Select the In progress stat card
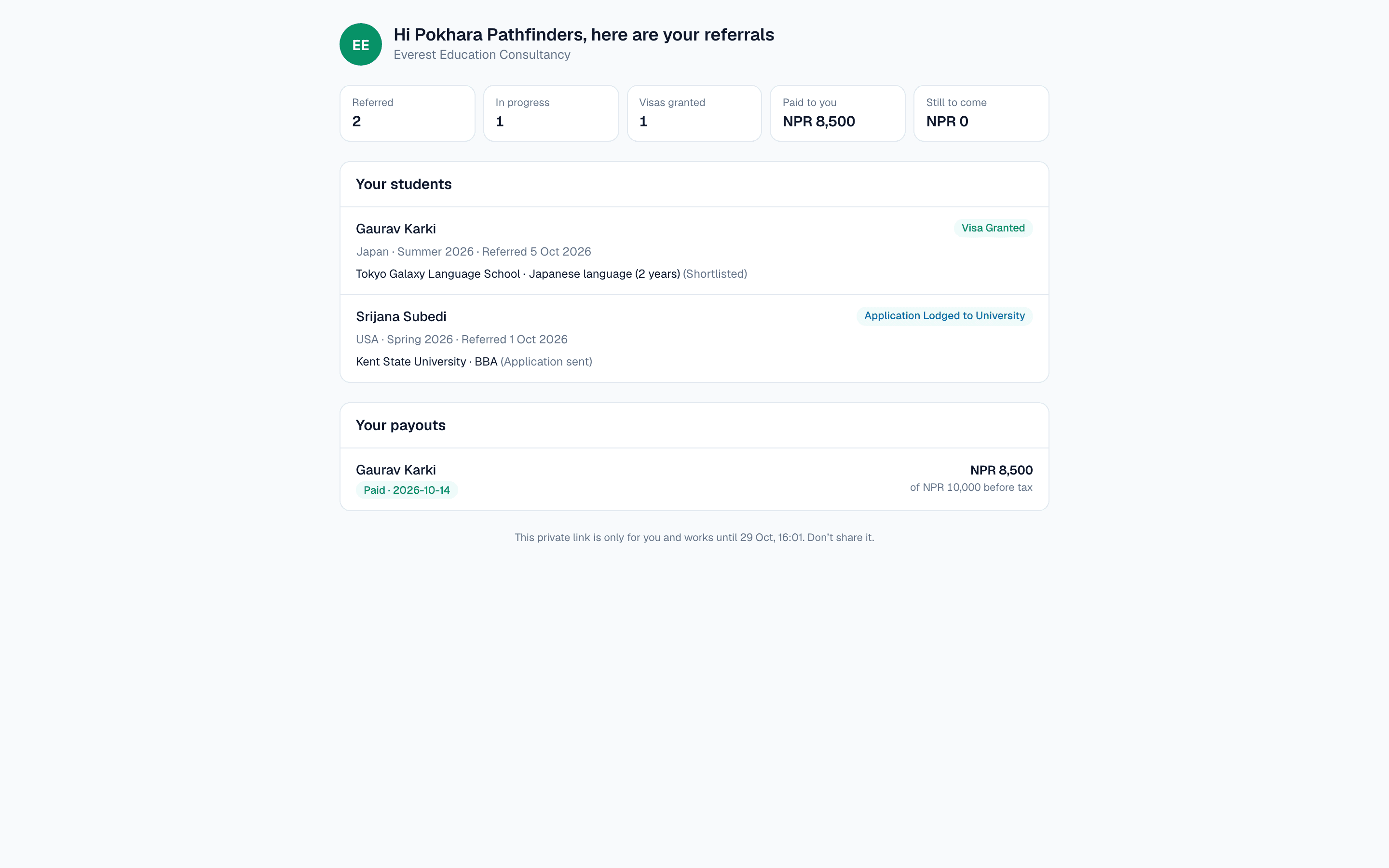 (x=551, y=113)
